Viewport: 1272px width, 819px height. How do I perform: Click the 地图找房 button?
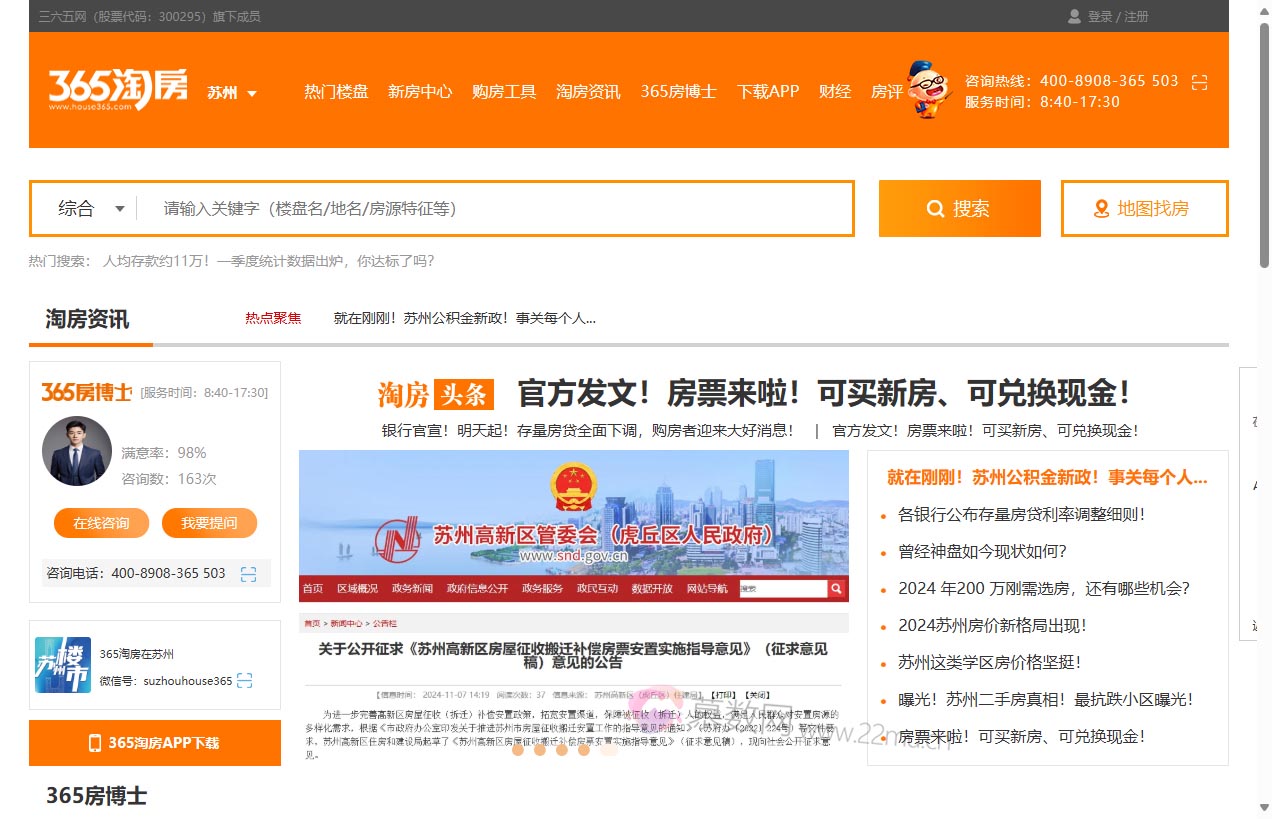(x=1144, y=209)
